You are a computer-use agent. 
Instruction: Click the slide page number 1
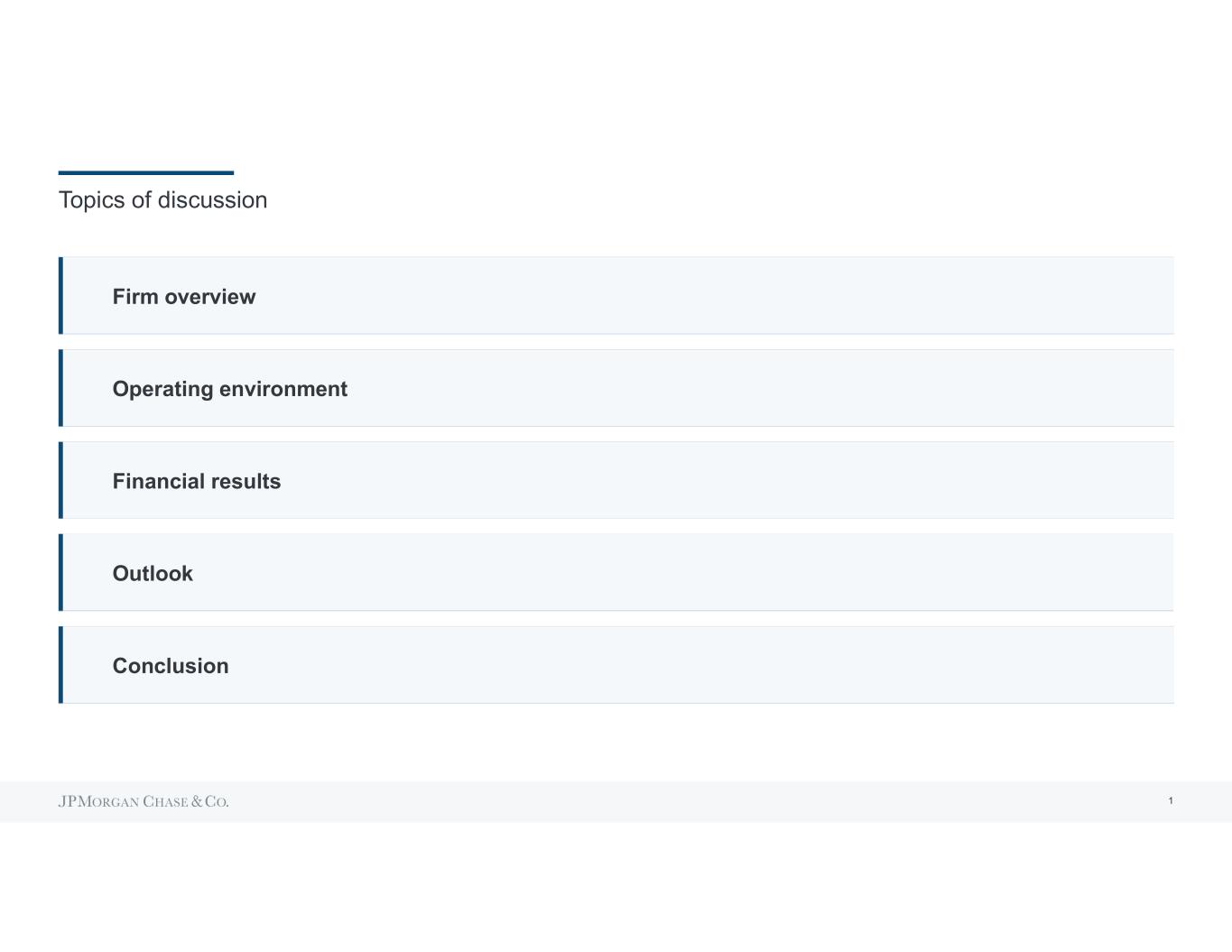click(x=1171, y=800)
